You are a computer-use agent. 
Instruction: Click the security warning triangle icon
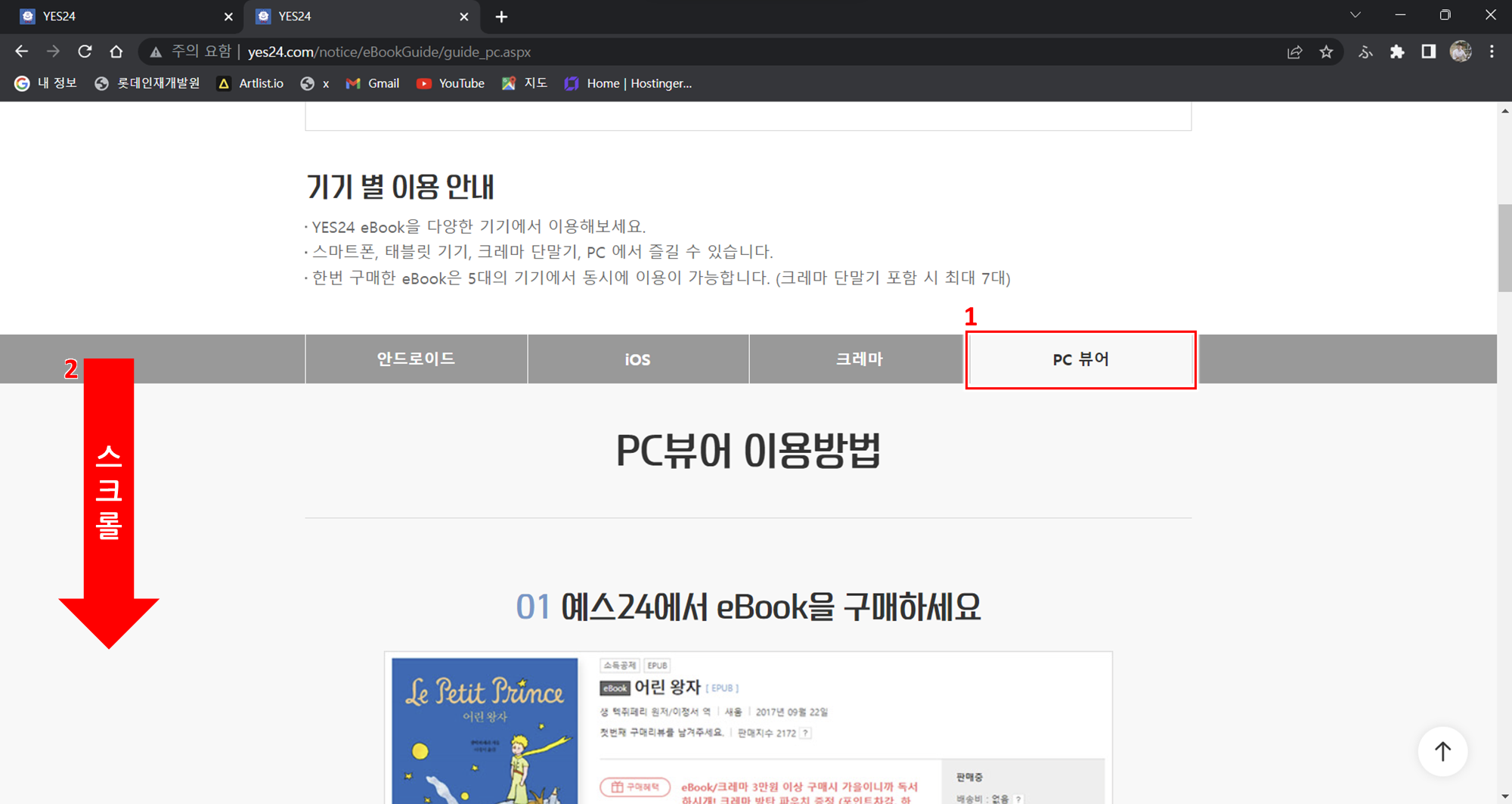tap(156, 52)
